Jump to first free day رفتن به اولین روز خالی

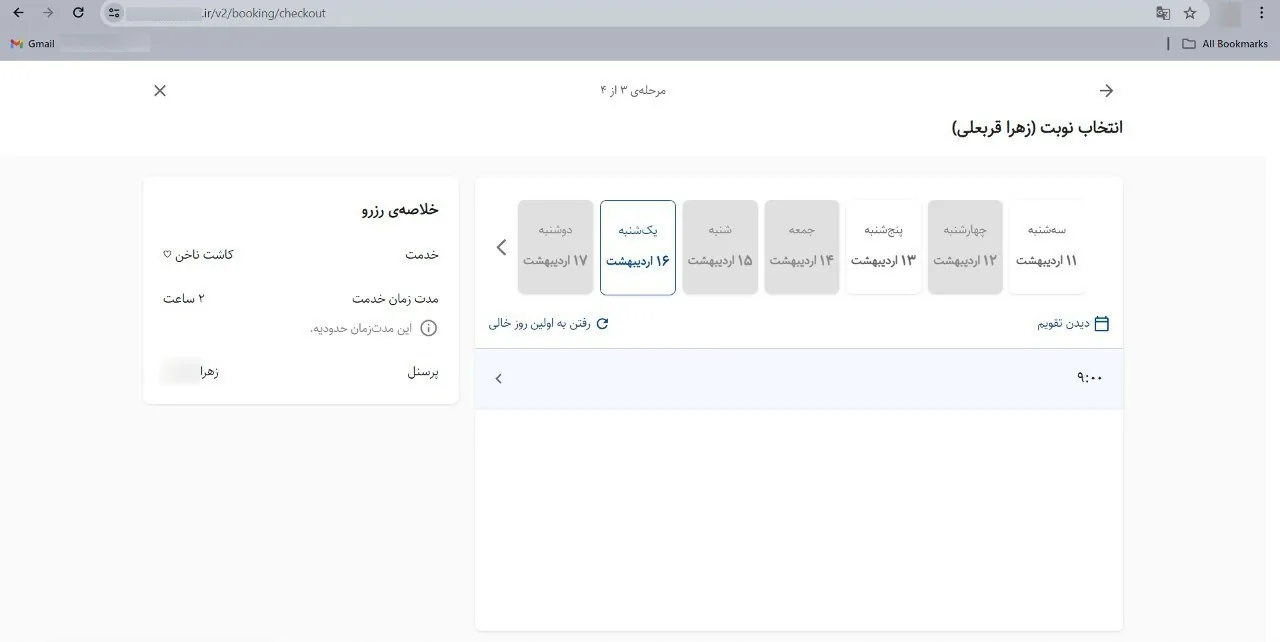540,324
